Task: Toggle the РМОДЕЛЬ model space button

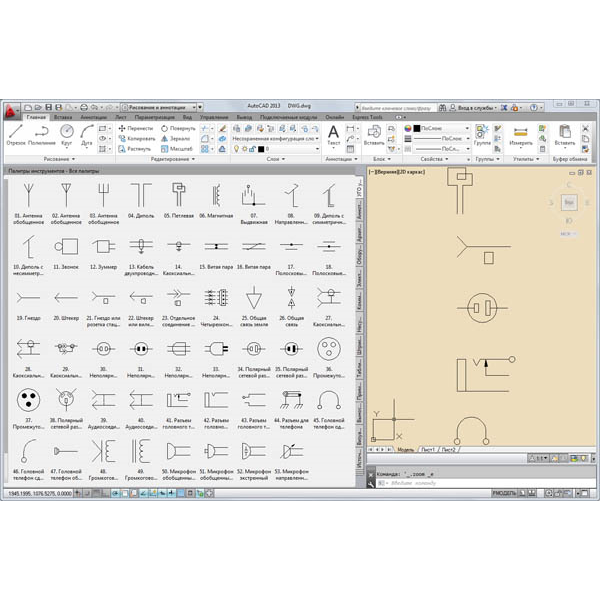Action: (x=504, y=493)
